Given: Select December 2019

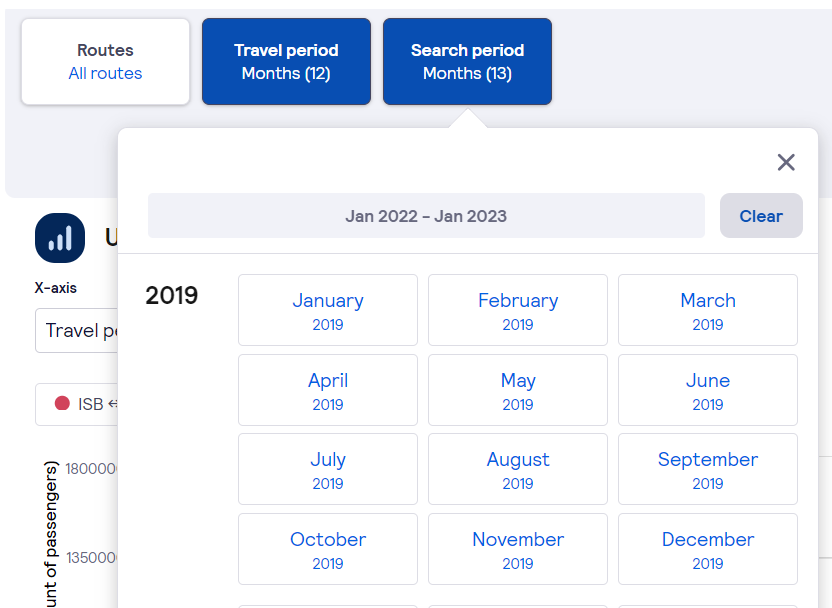Looking at the screenshot, I should pos(708,549).
